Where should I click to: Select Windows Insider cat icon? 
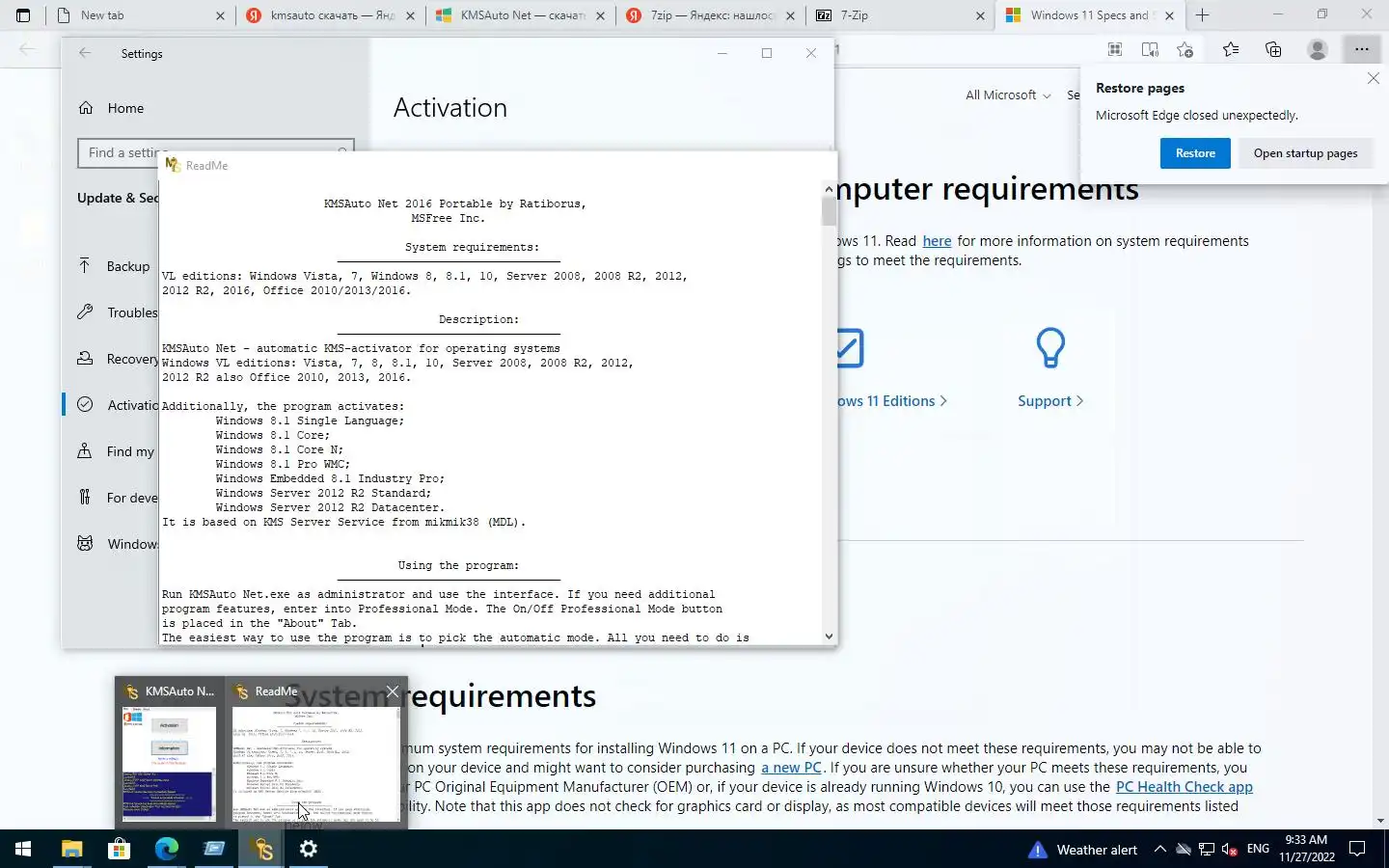pos(85,544)
